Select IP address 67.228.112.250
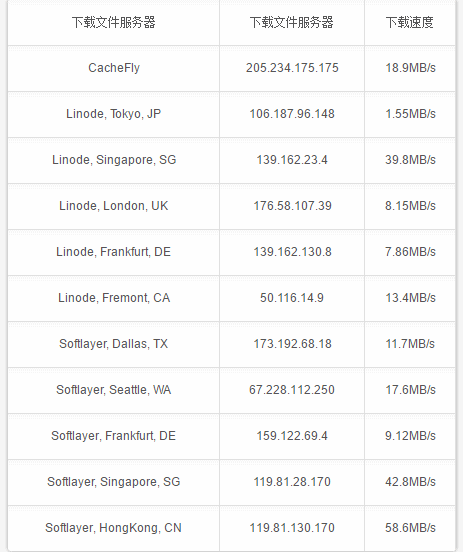Screen dimensions: 463x552 [x=292, y=390]
